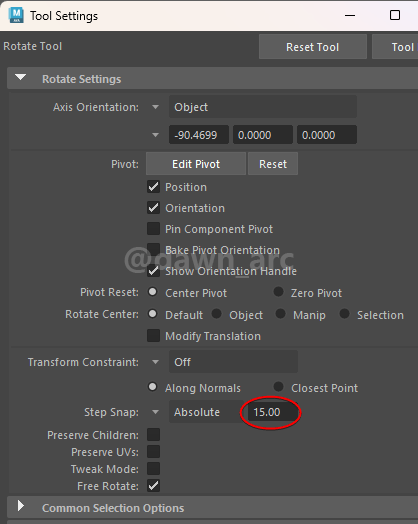418x524 pixels.
Task: Enable the Modify Translation checkbox
Action: pyautogui.click(x=153, y=336)
